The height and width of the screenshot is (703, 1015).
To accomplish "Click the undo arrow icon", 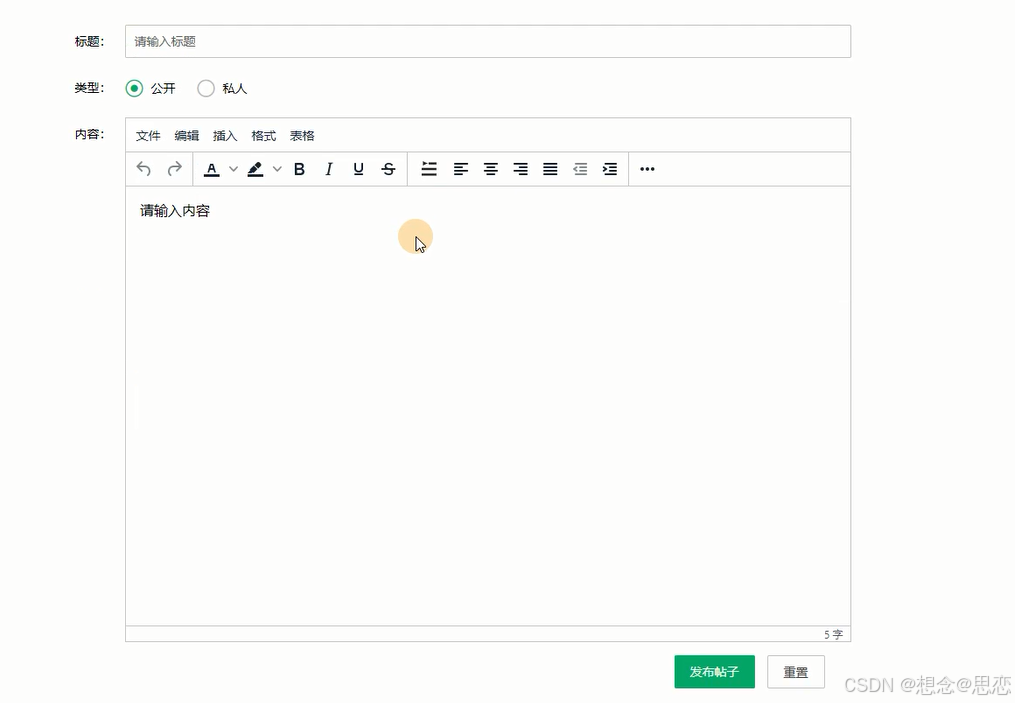I will click(x=144, y=169).
